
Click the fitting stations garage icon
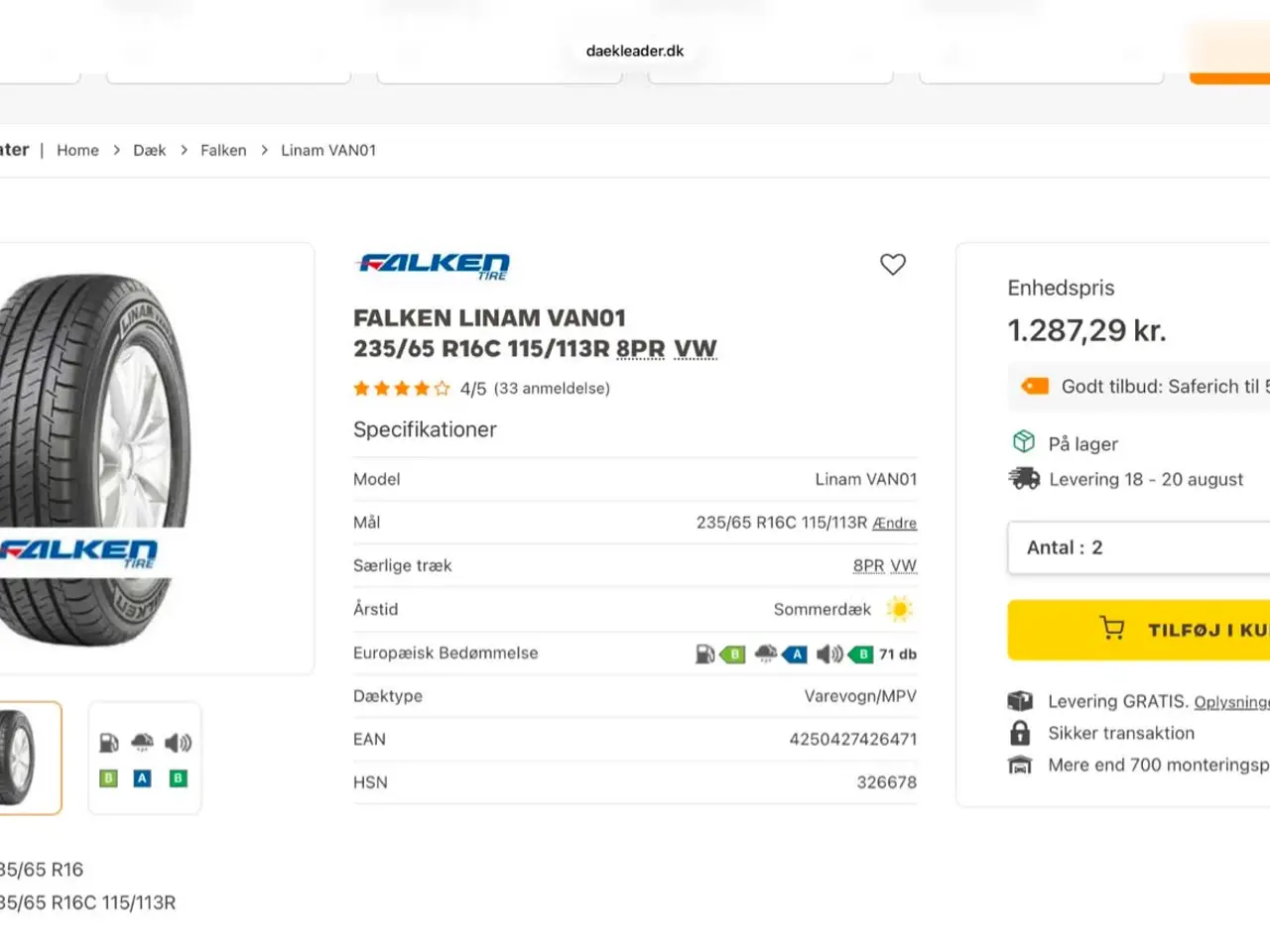point(1020,765)
